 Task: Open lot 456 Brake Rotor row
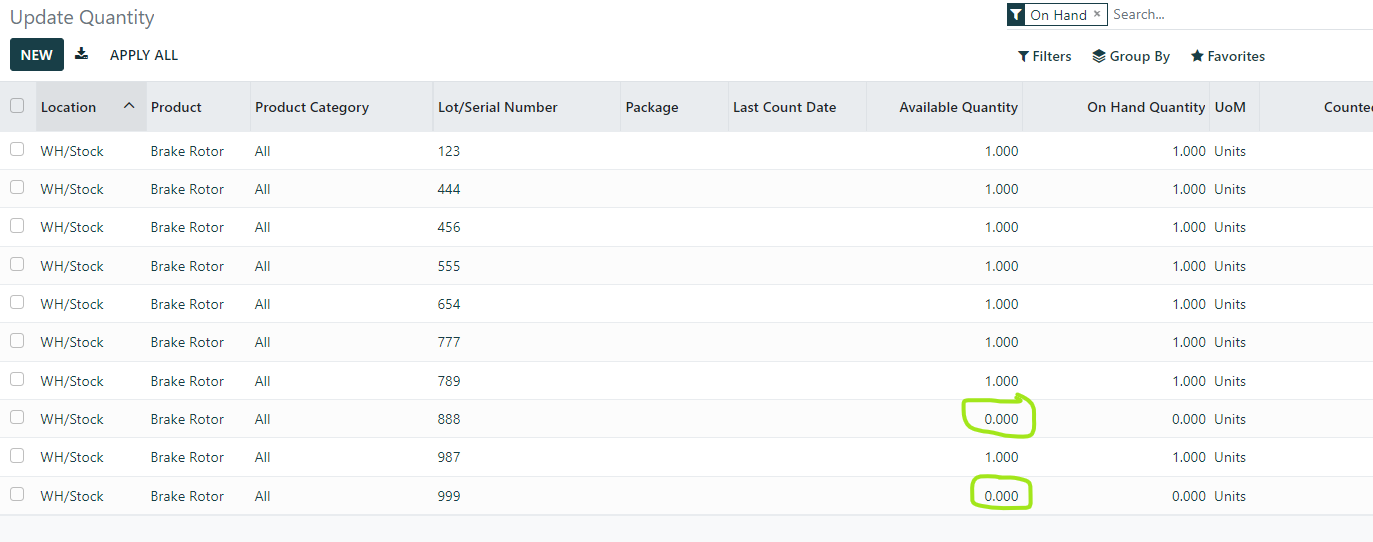coord(686,227)
